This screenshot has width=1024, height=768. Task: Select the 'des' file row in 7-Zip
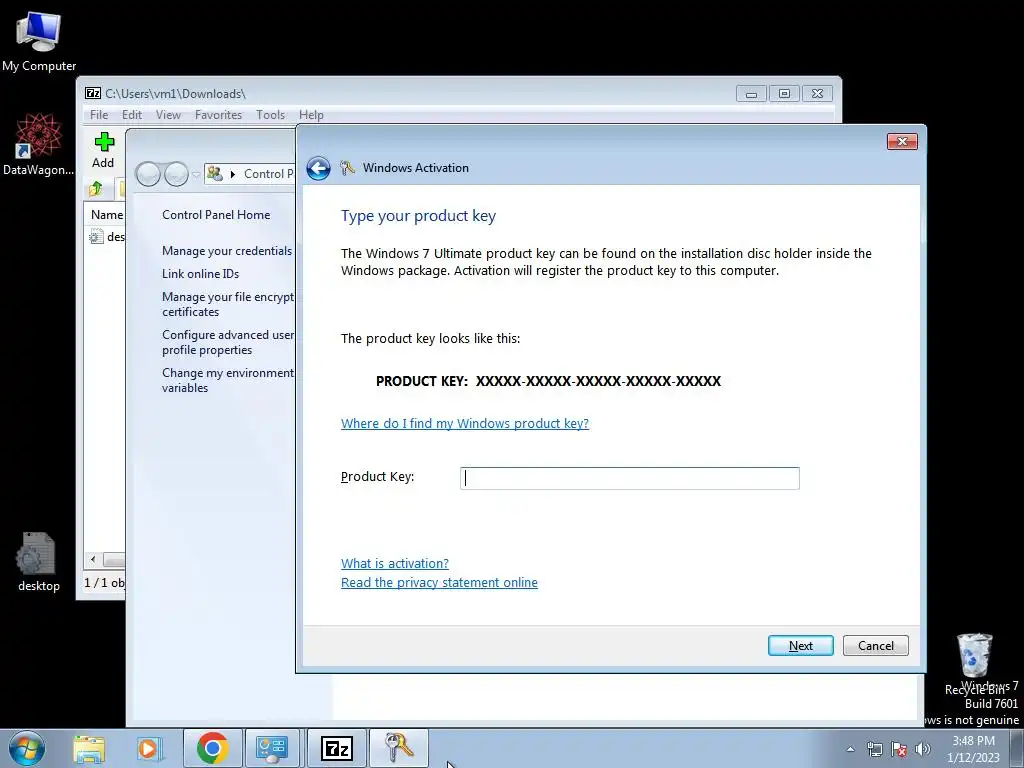[x=106, y=236]
